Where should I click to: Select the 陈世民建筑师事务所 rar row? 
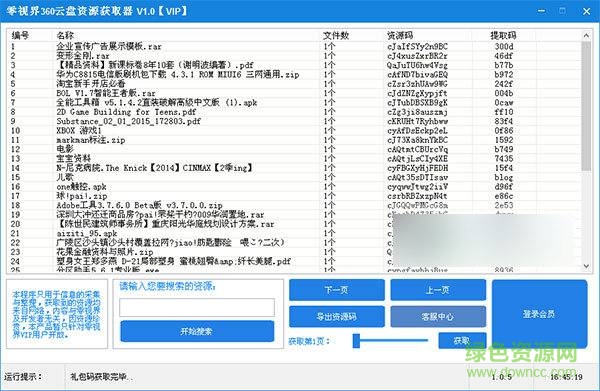point(295,224)
